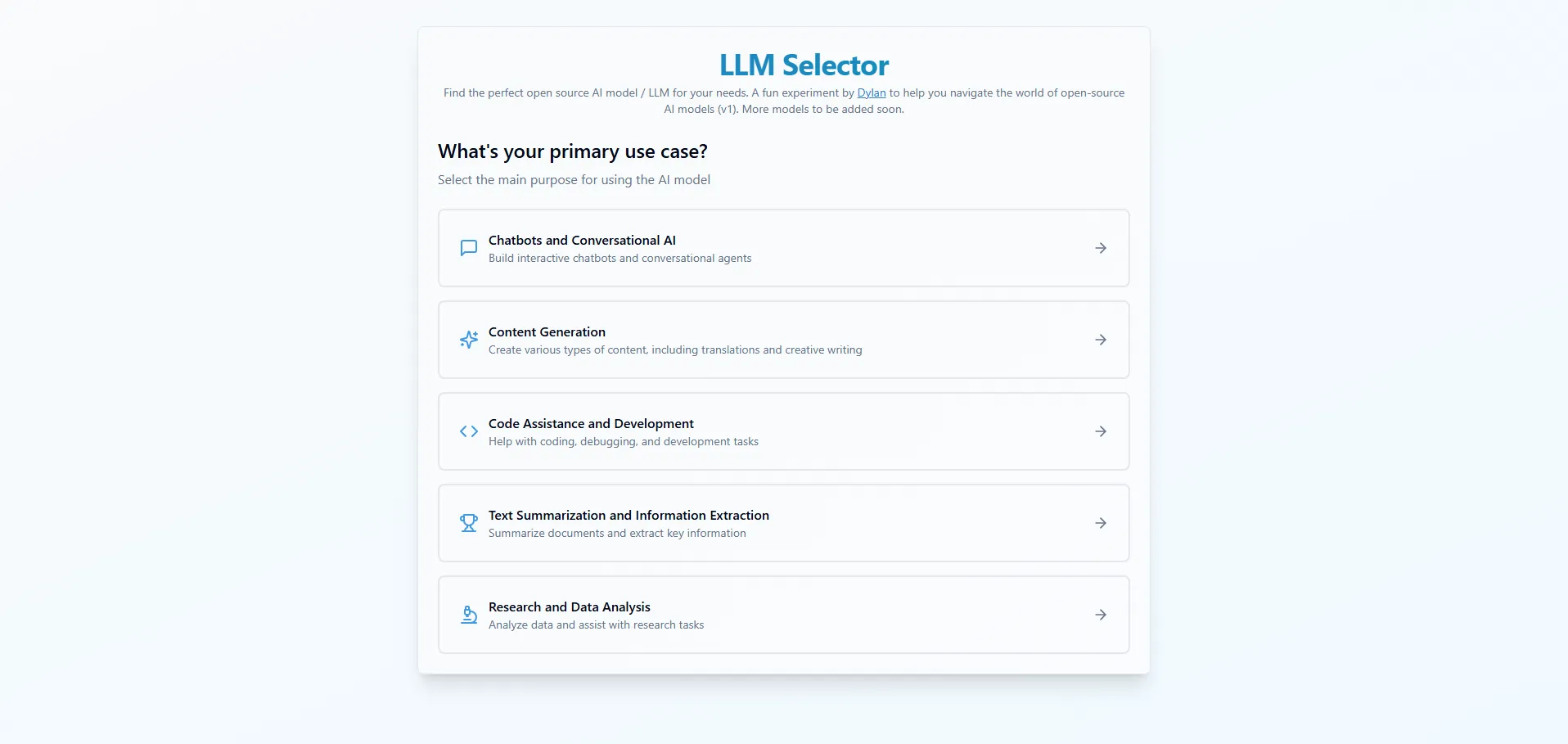Select Code Assistance and Development title
Viewport: 1568px width, 744px height.
[x=591, y=424]
